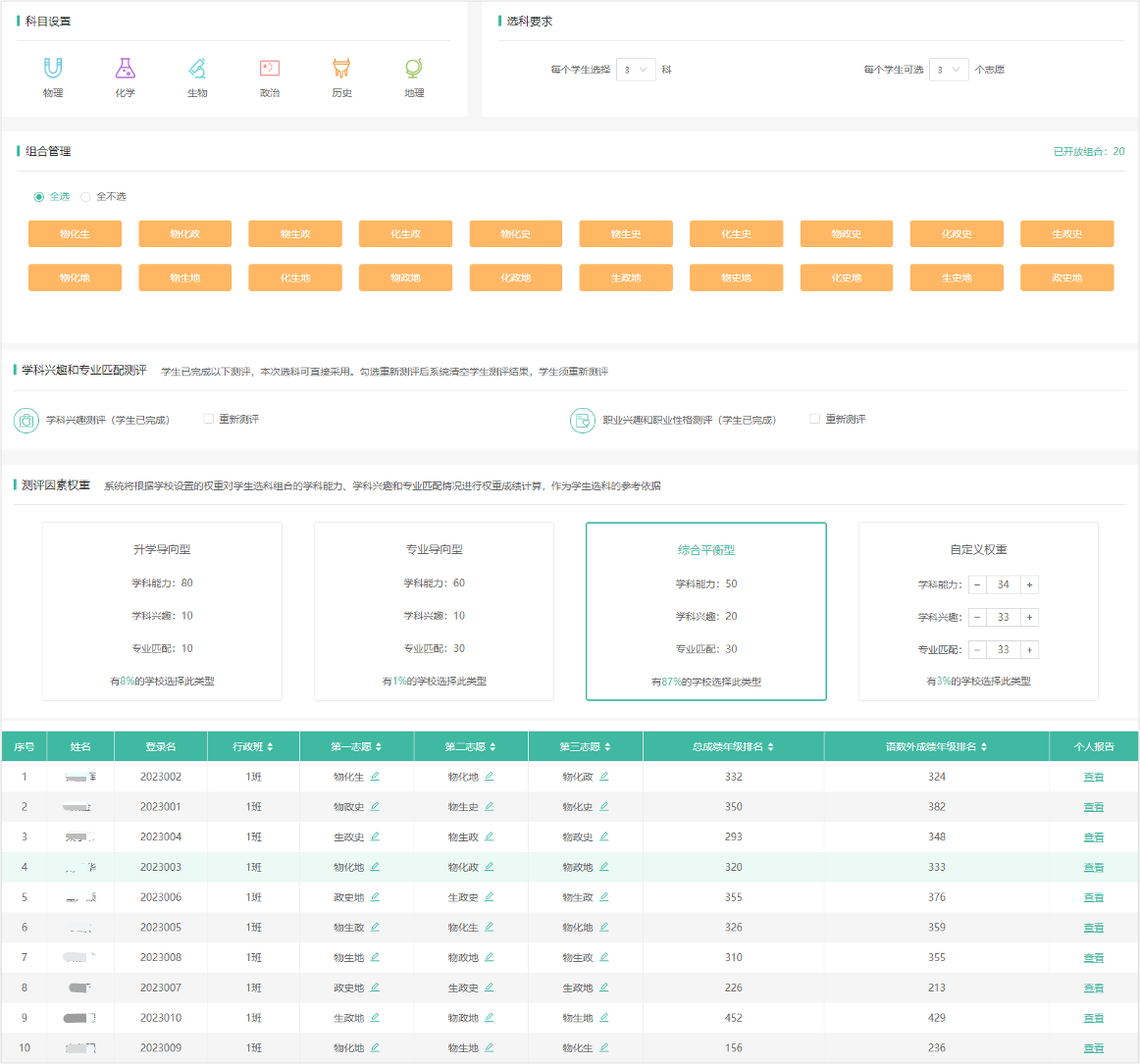Select the 全选 radio button
Screen dimensions: 1140x1064
(x=39, y=197)
